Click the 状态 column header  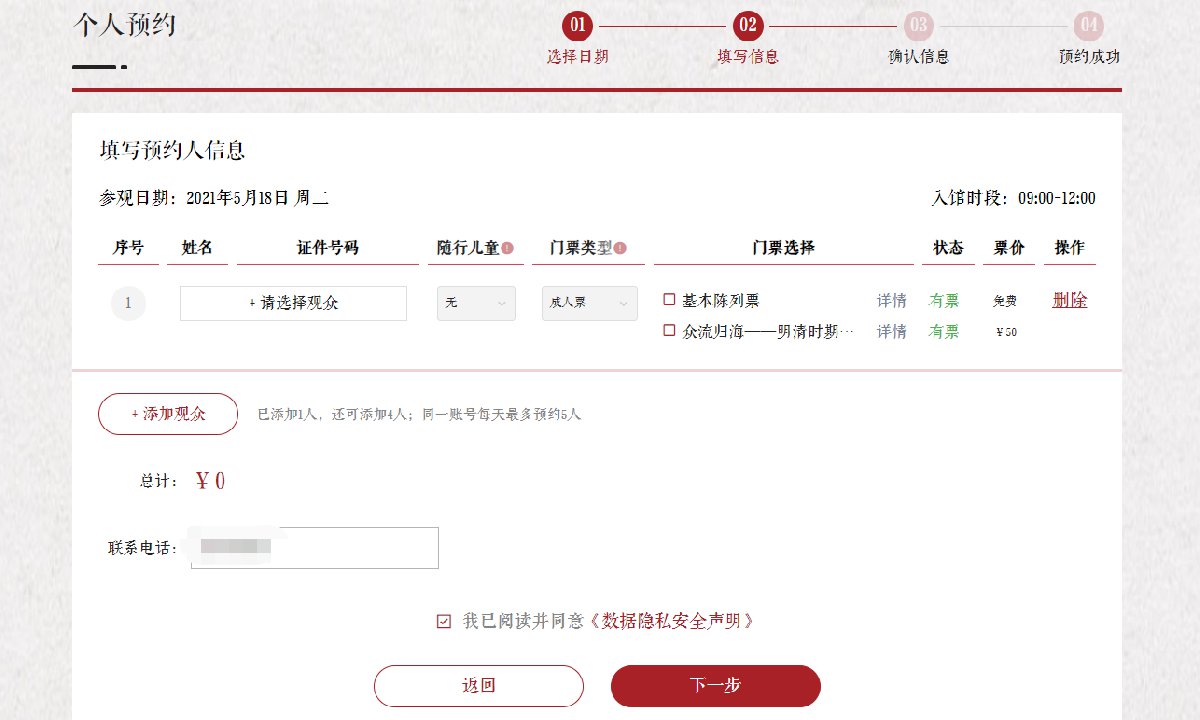click(x=948, y=248)
